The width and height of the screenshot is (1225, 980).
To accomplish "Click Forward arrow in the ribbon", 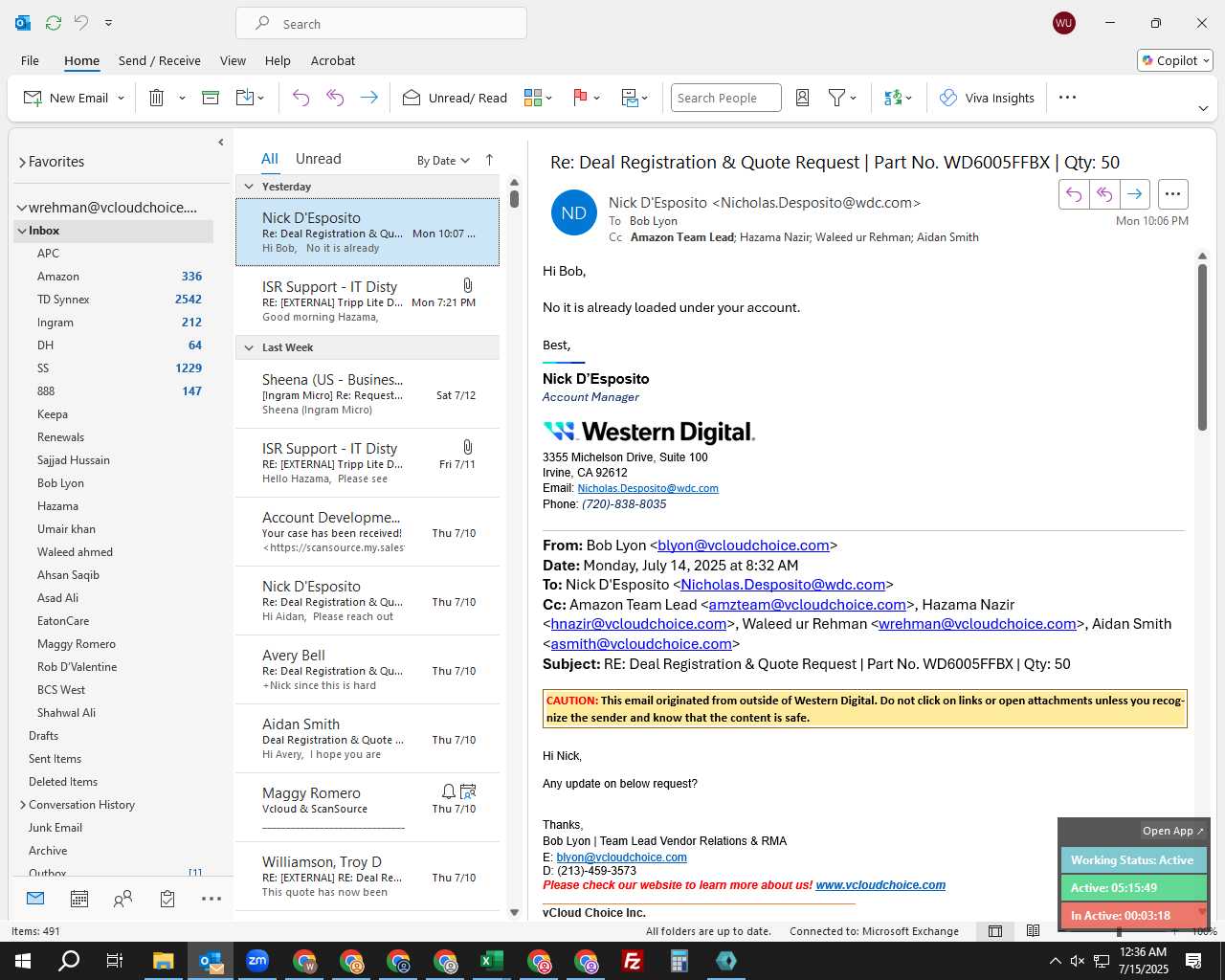I will click(368, 98).
